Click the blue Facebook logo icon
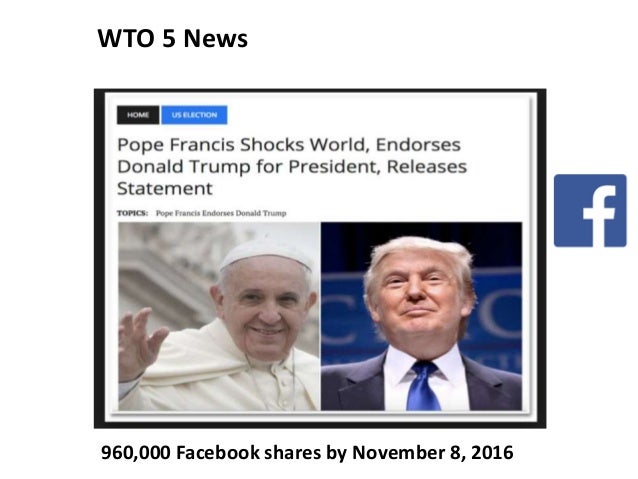638x479 pixels. coord(590,210)
